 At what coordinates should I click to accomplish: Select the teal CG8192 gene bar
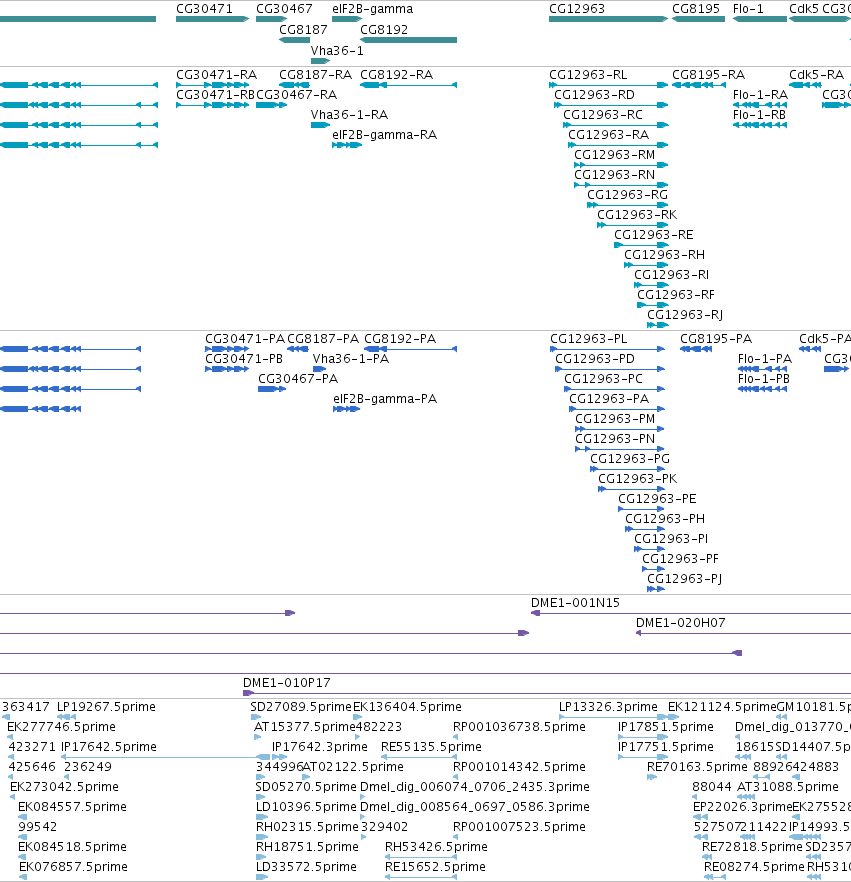coord(408,40)
